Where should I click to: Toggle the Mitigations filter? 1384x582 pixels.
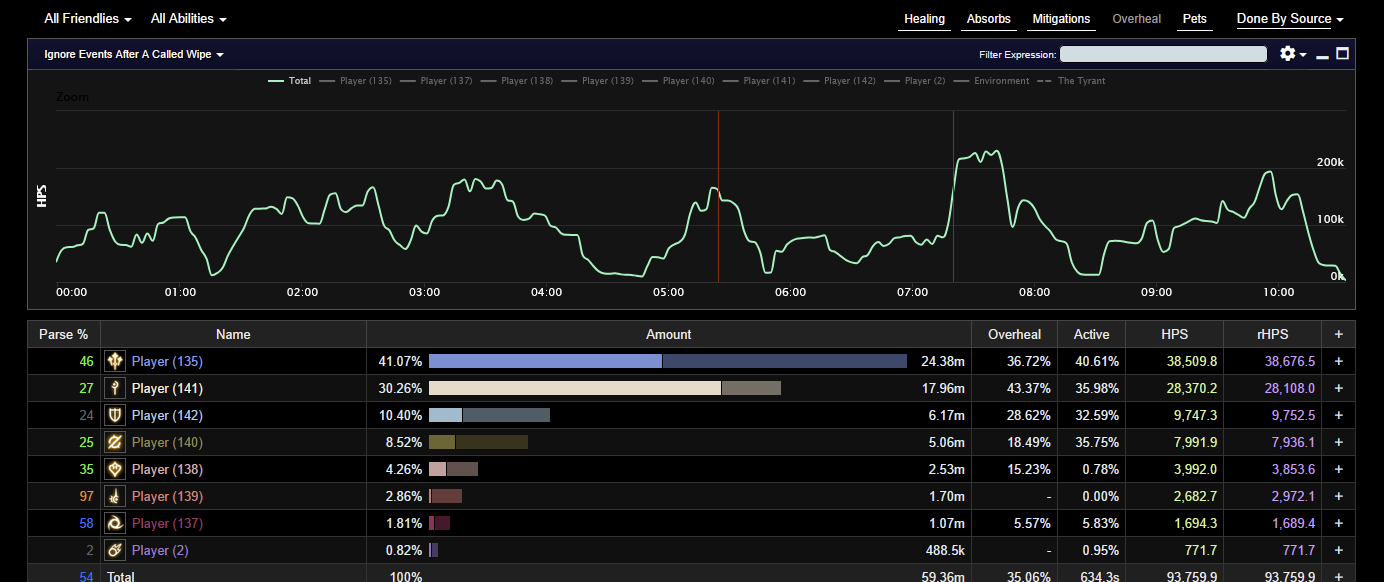coord(1061,19)
